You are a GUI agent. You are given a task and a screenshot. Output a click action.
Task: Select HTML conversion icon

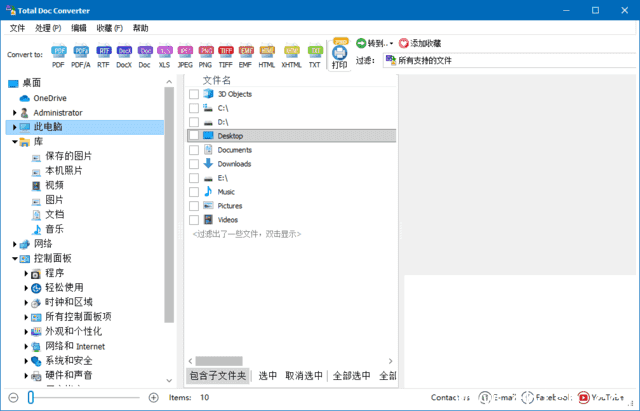[267, 56]
